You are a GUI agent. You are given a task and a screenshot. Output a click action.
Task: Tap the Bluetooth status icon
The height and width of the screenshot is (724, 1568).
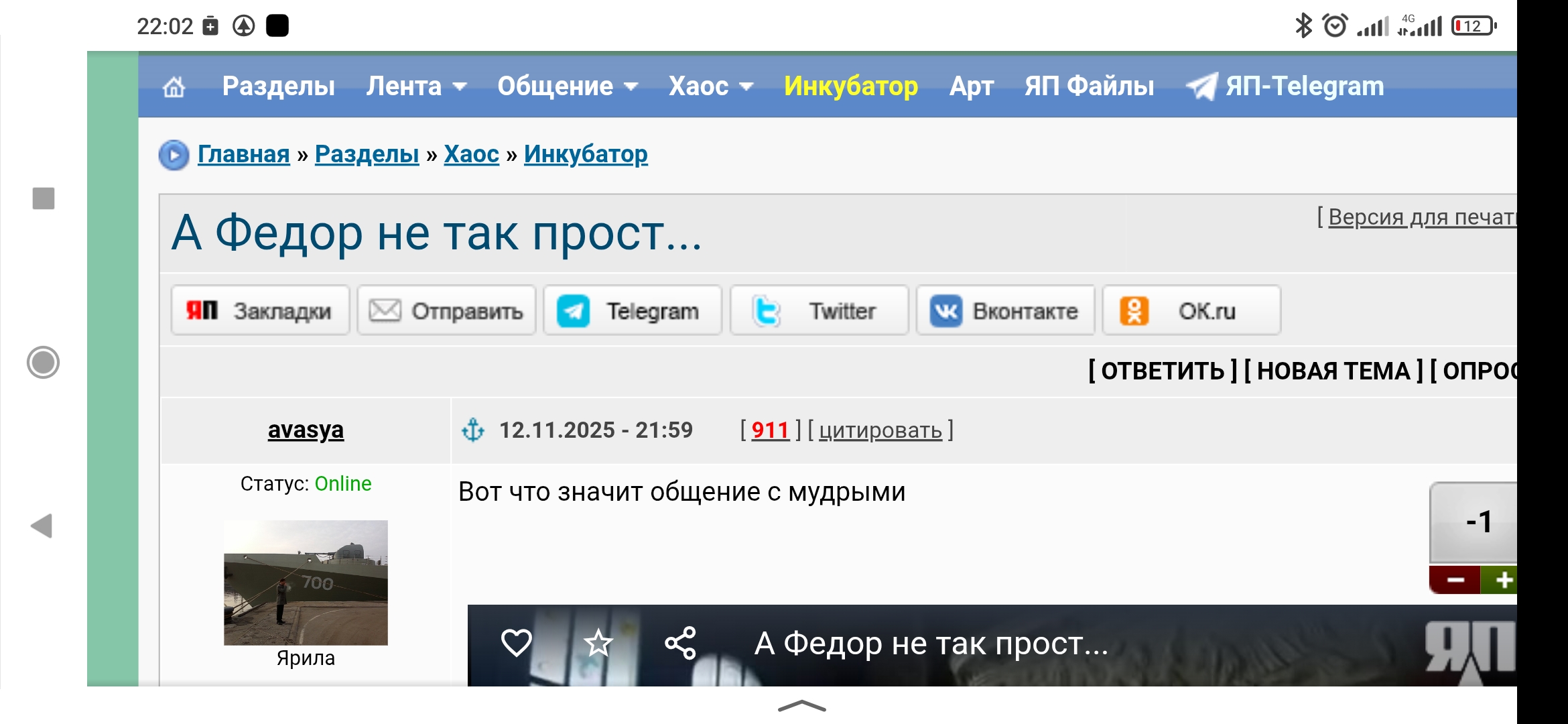(x=1303, y=25)
